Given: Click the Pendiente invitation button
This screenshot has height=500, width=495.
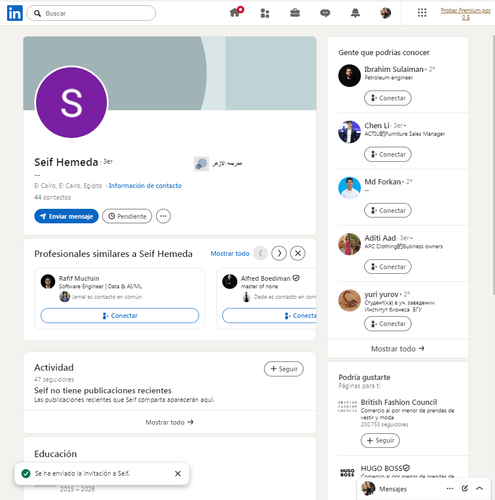Looking at the screenshot, I should point(127,216).
